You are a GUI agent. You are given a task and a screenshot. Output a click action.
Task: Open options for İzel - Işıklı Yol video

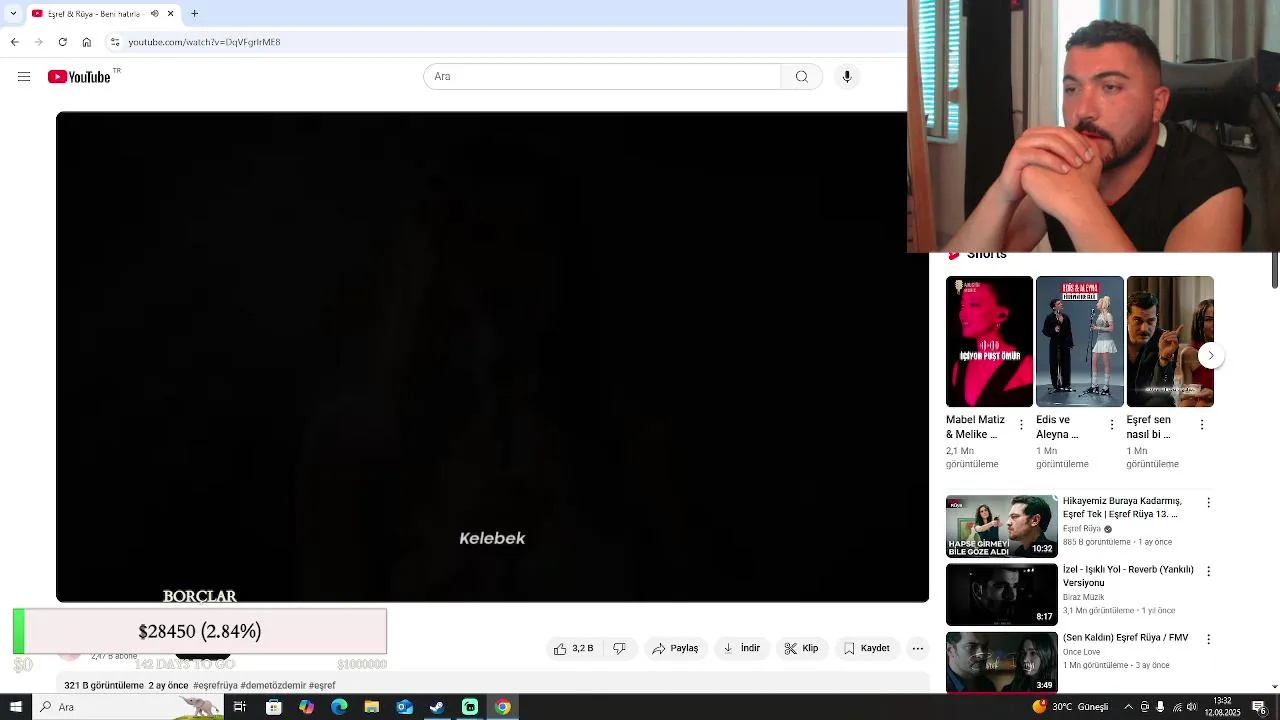pyautogui.click(x=1208, y=572)
